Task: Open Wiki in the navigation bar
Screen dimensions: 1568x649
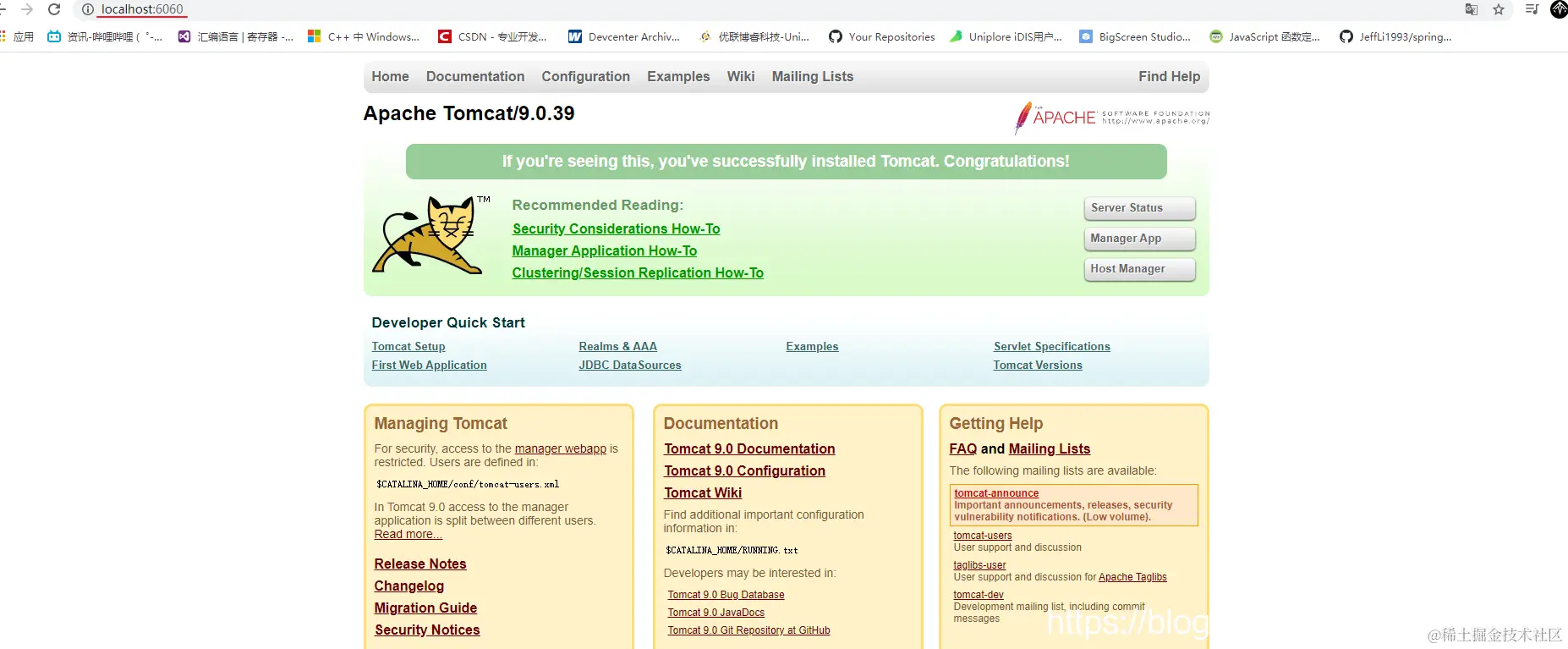Action: (x=741, y=76)
